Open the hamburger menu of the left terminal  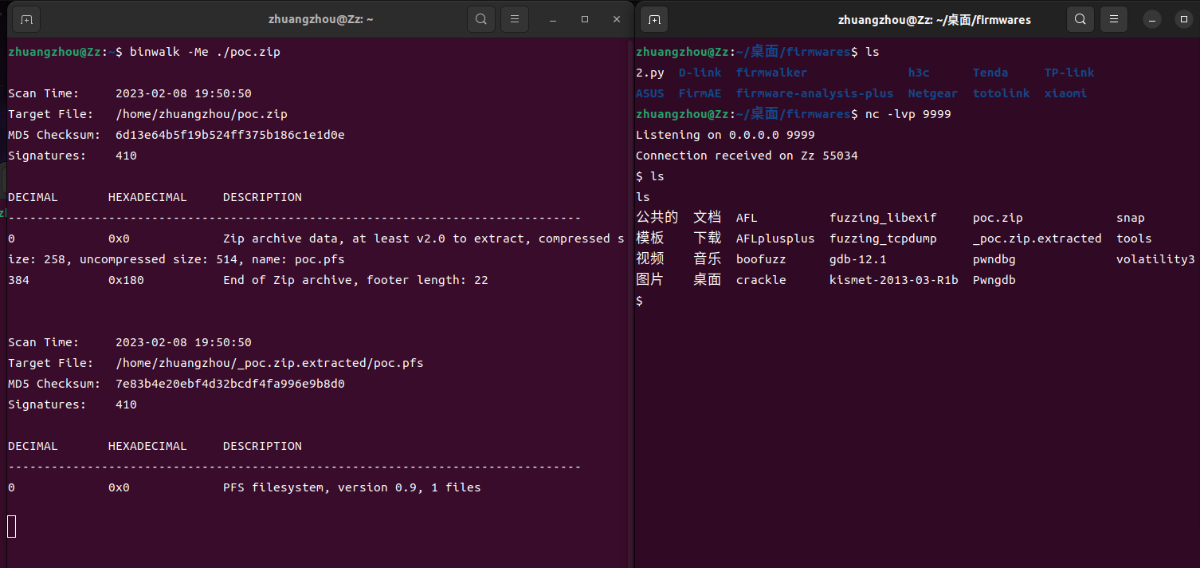pos(514,19)
